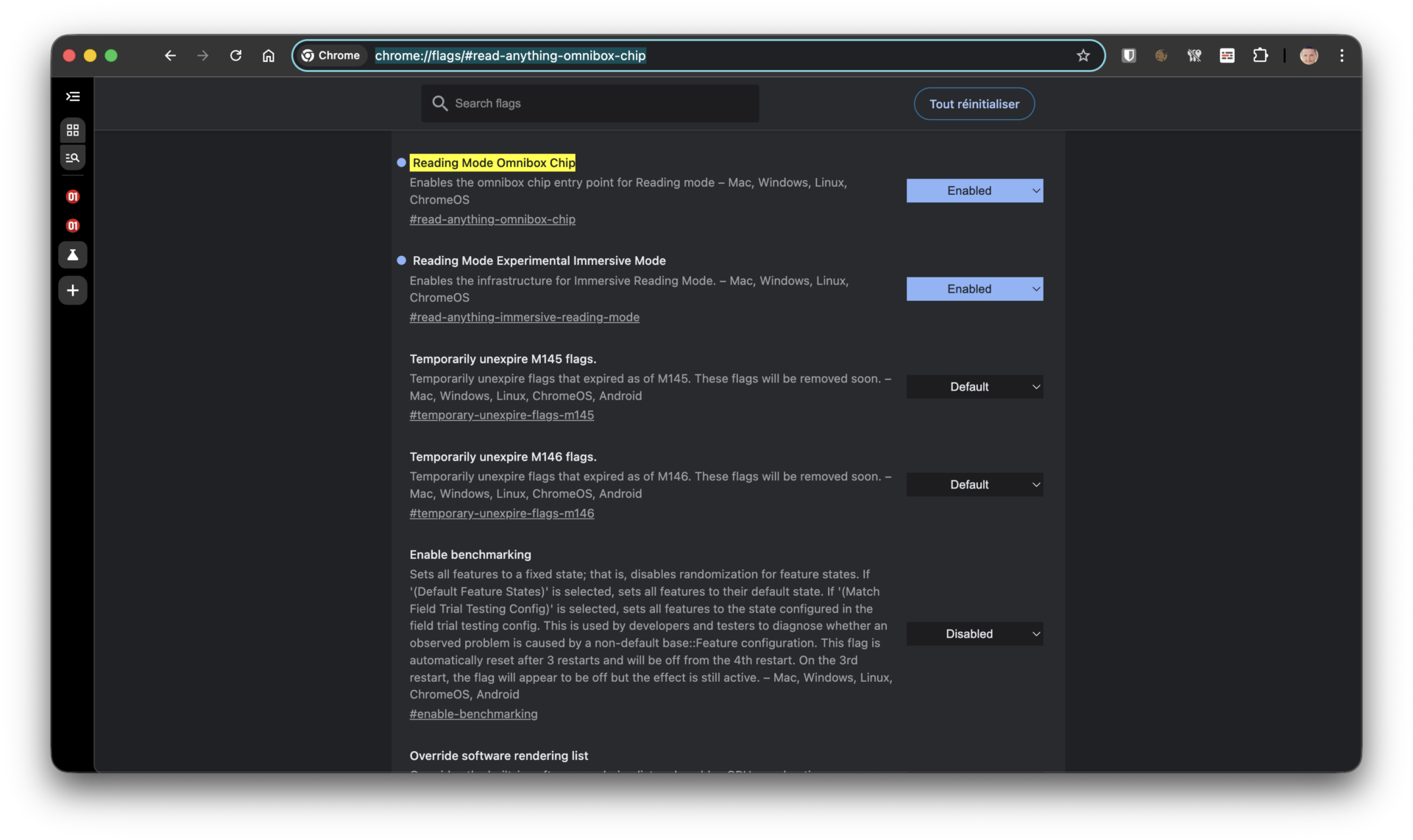Click the crossed-keys password extension icon
Image resolution: width=1413 pixels, height=840 pixels.
(x=1194, y=55)
